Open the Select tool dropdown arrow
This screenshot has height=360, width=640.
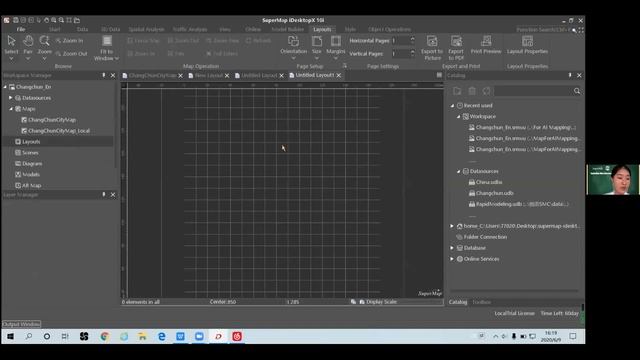pos(11,59)
